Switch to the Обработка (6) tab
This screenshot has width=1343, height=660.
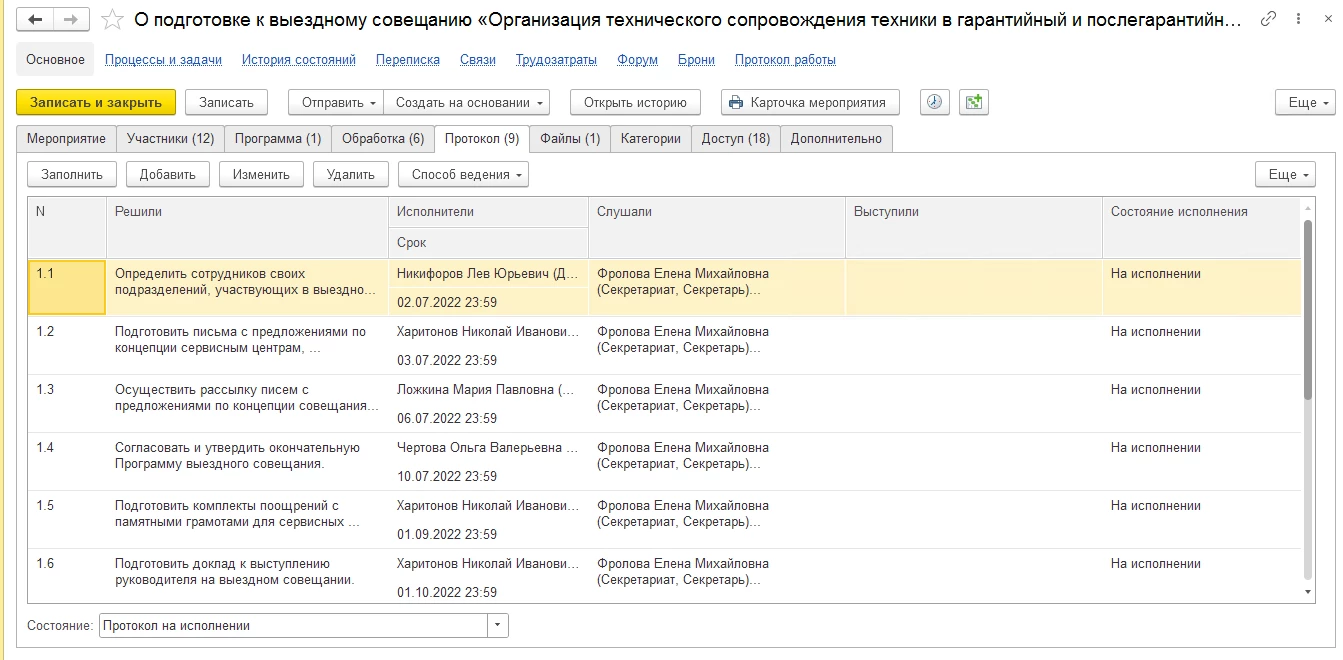[383, 139]
